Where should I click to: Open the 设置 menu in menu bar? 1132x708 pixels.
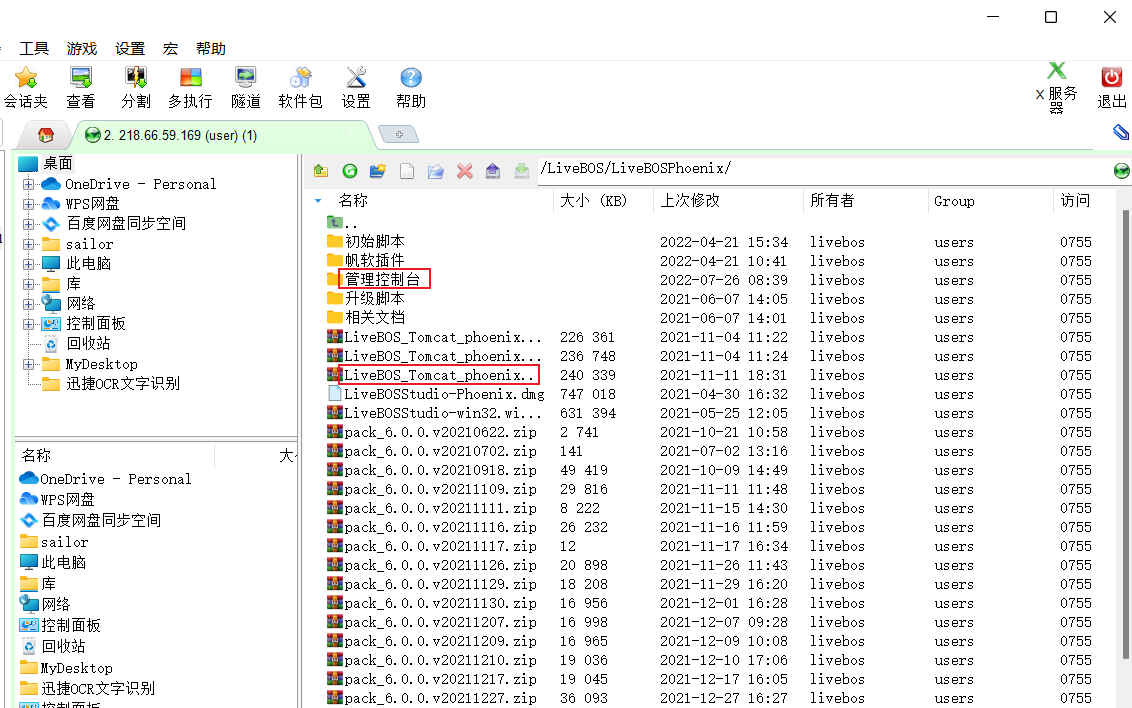[130, 48]
